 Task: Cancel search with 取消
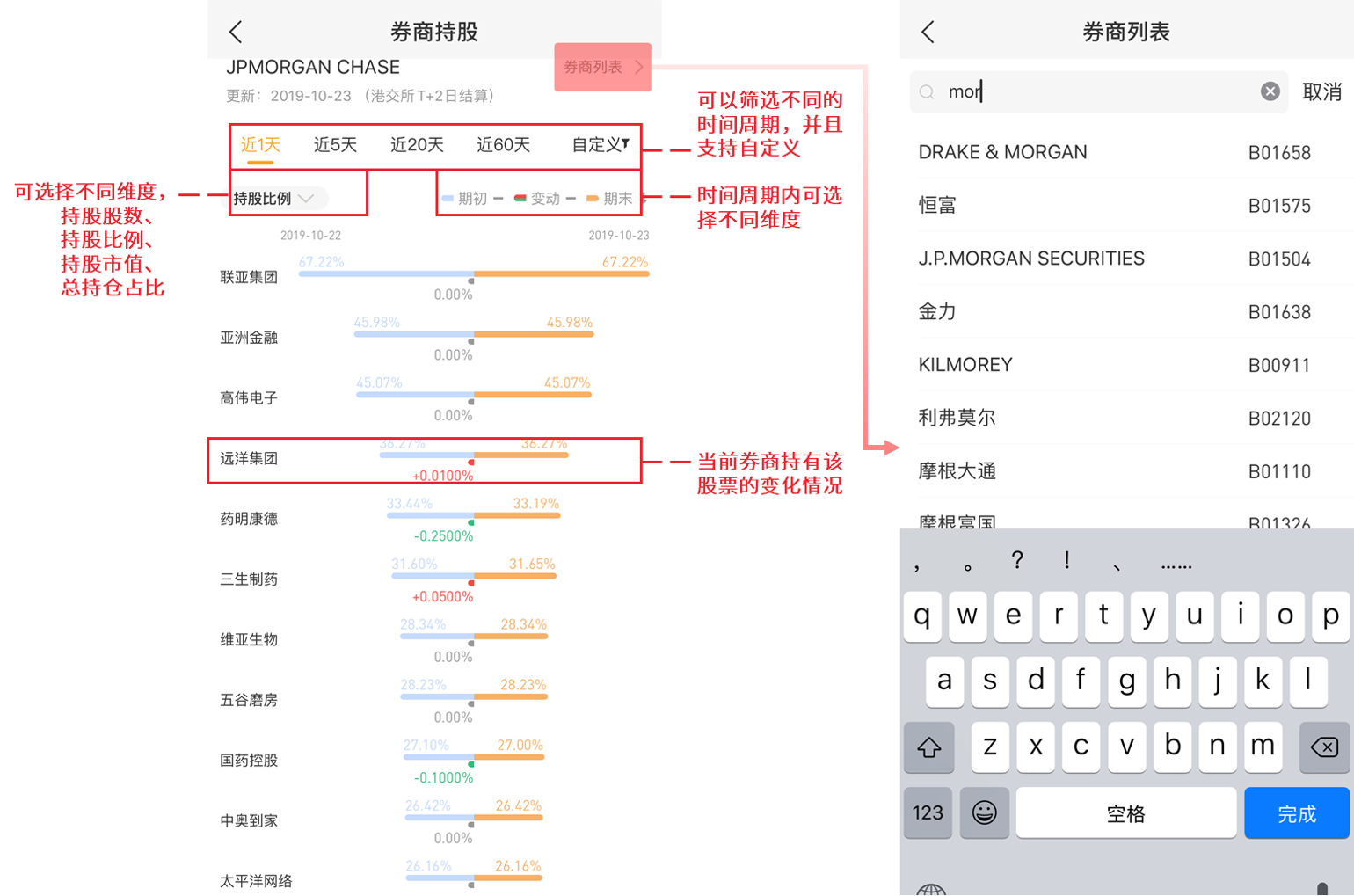1321,91
